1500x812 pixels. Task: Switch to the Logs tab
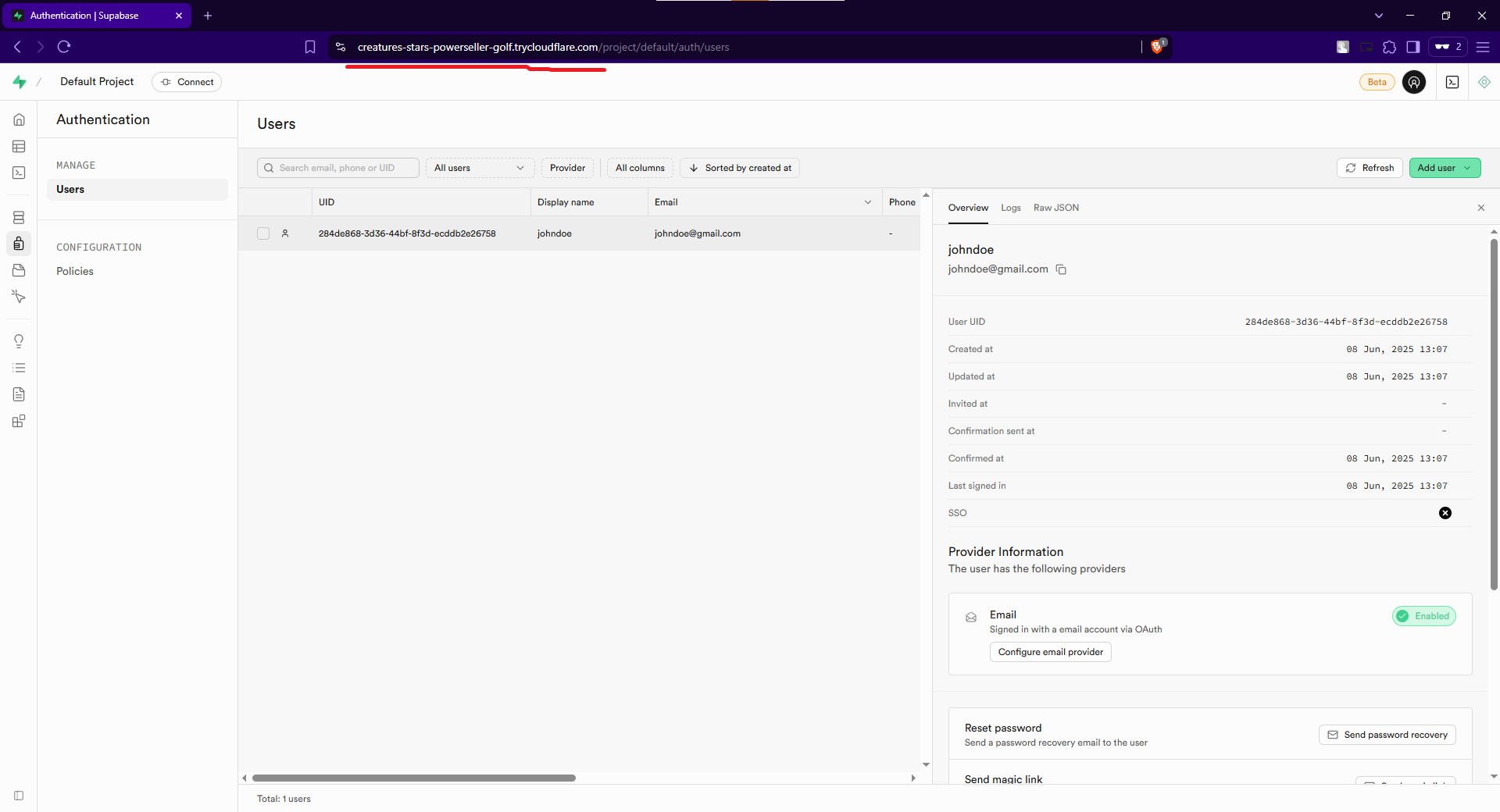(x=1011, y=208)
